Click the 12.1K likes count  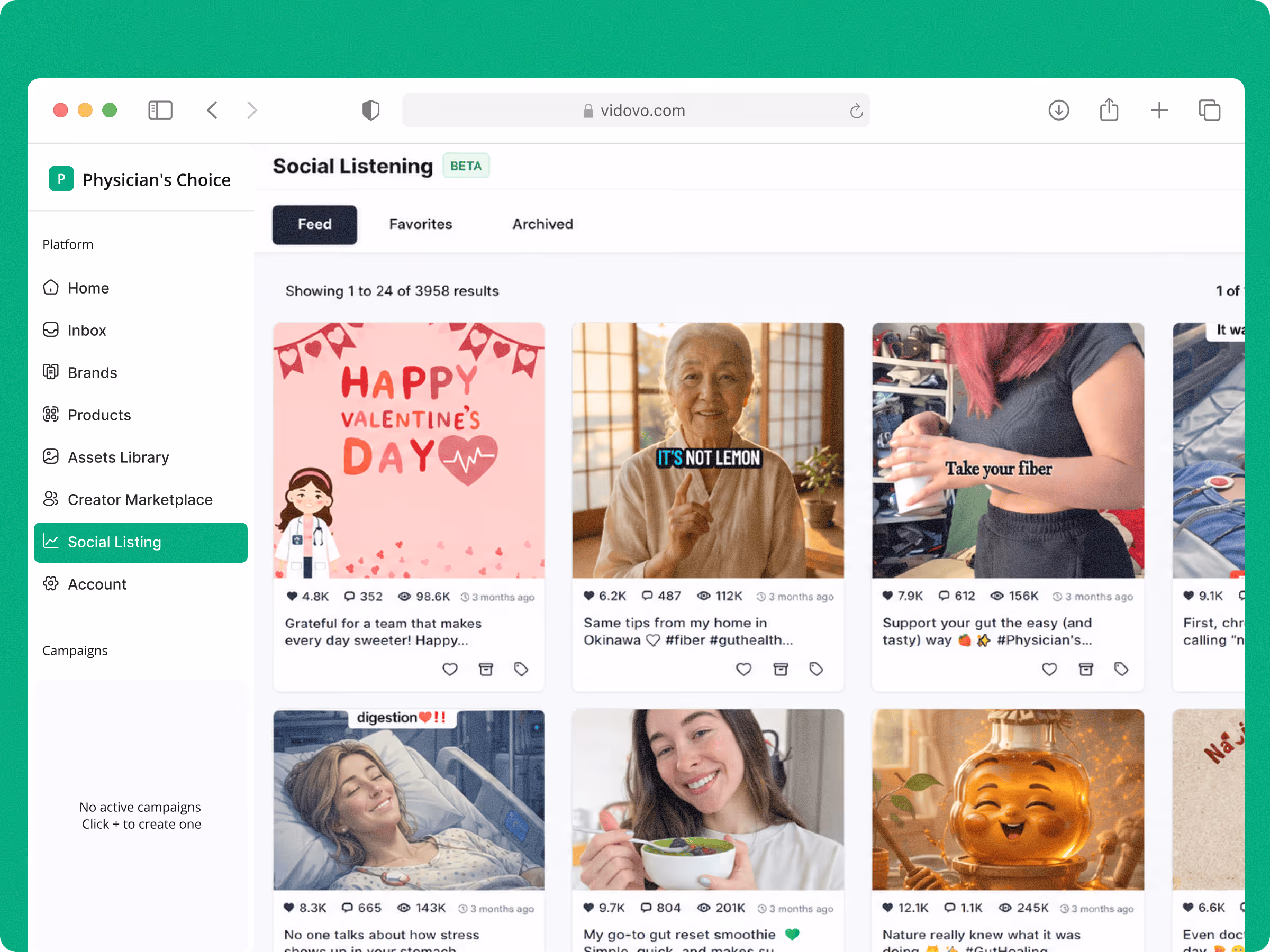(x=905, y=908)
